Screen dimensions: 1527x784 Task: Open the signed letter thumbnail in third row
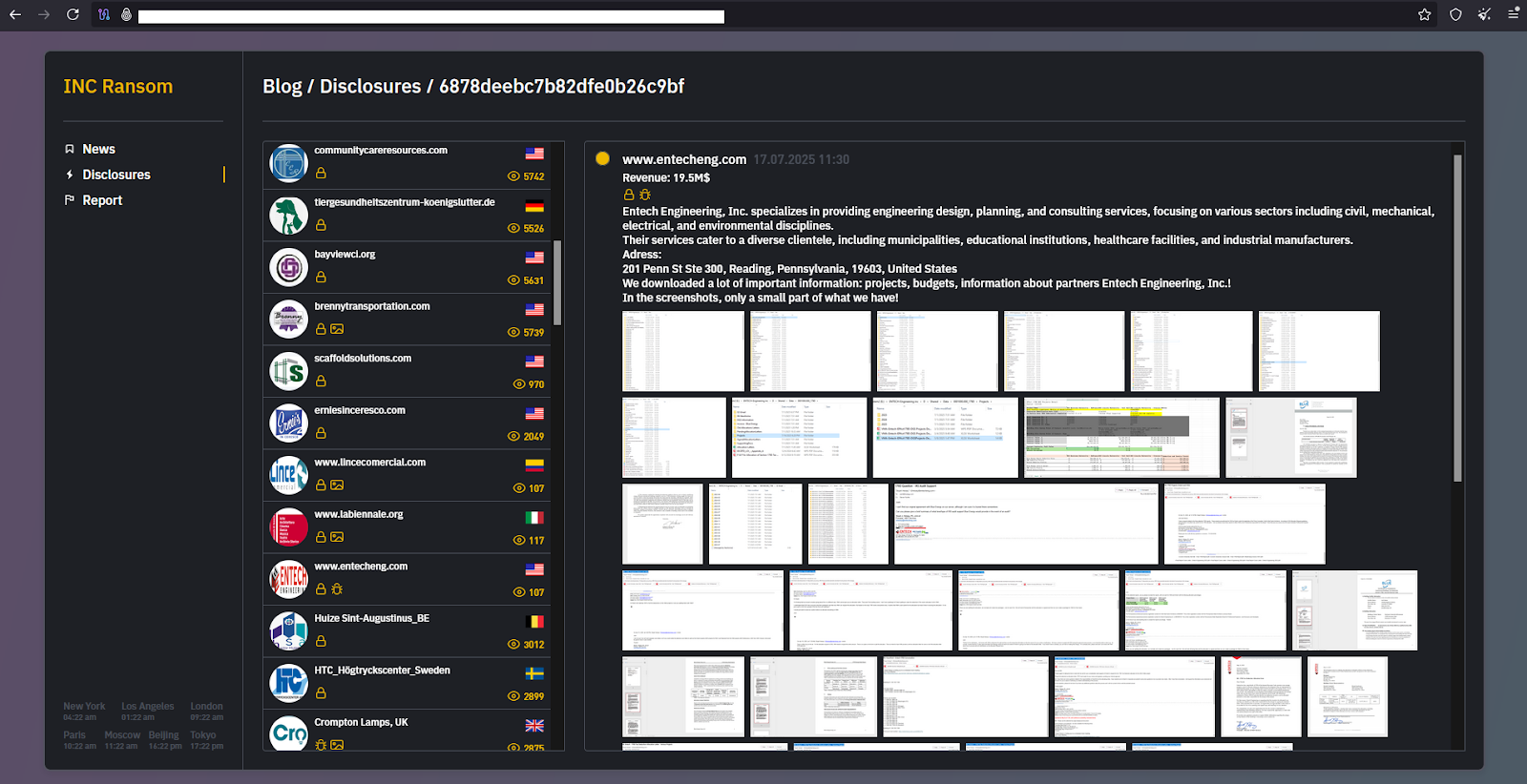662,524
